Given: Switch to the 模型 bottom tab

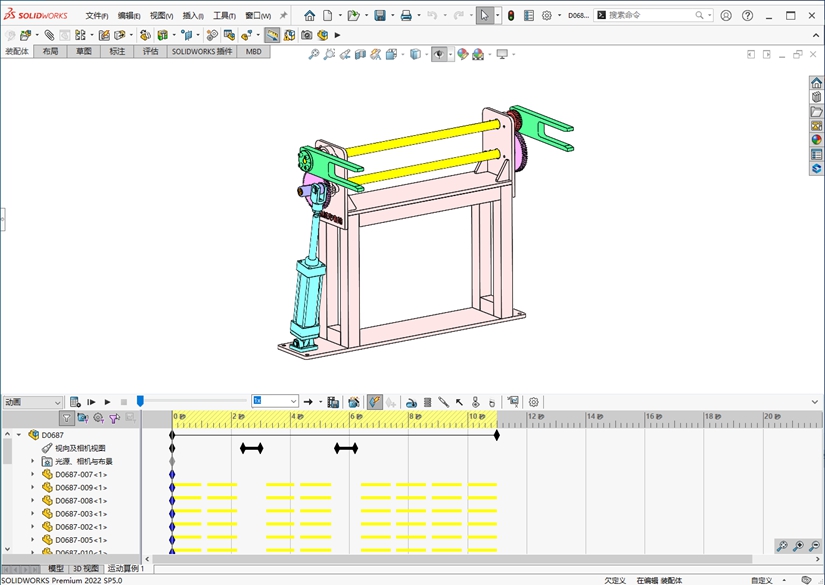Looking at the screenshot, I should (56, 568).
